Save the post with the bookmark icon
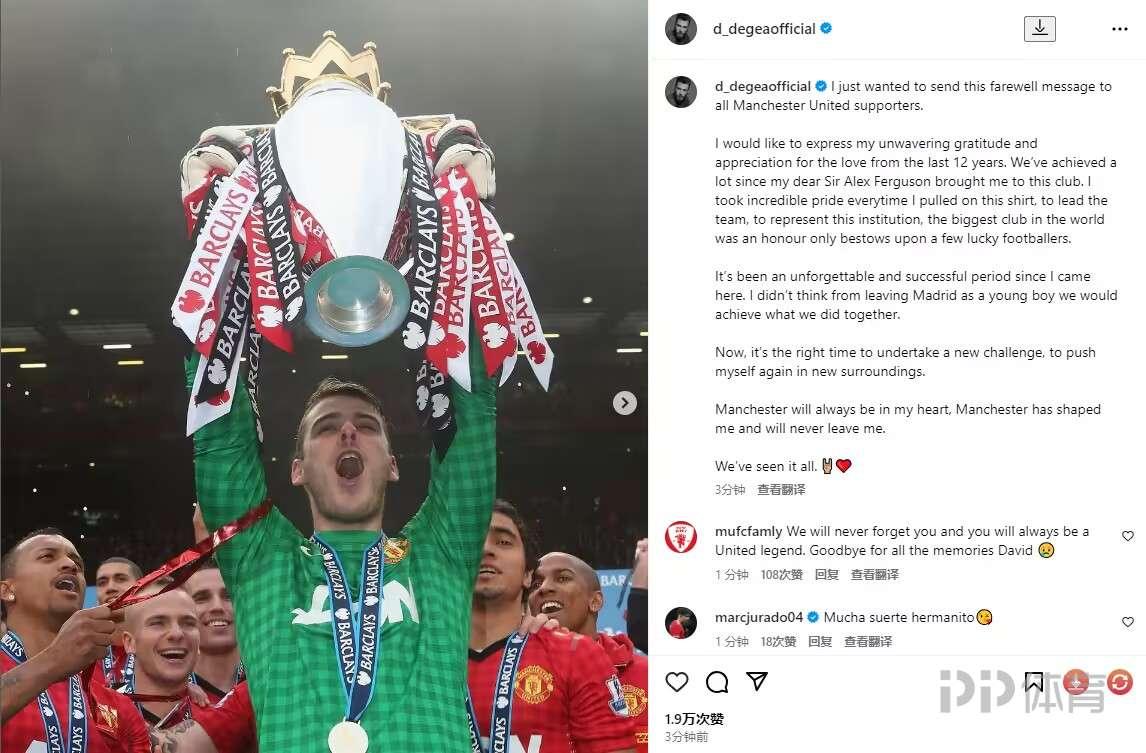This screenshot has height=753, width=1146. click(1033, 682)
